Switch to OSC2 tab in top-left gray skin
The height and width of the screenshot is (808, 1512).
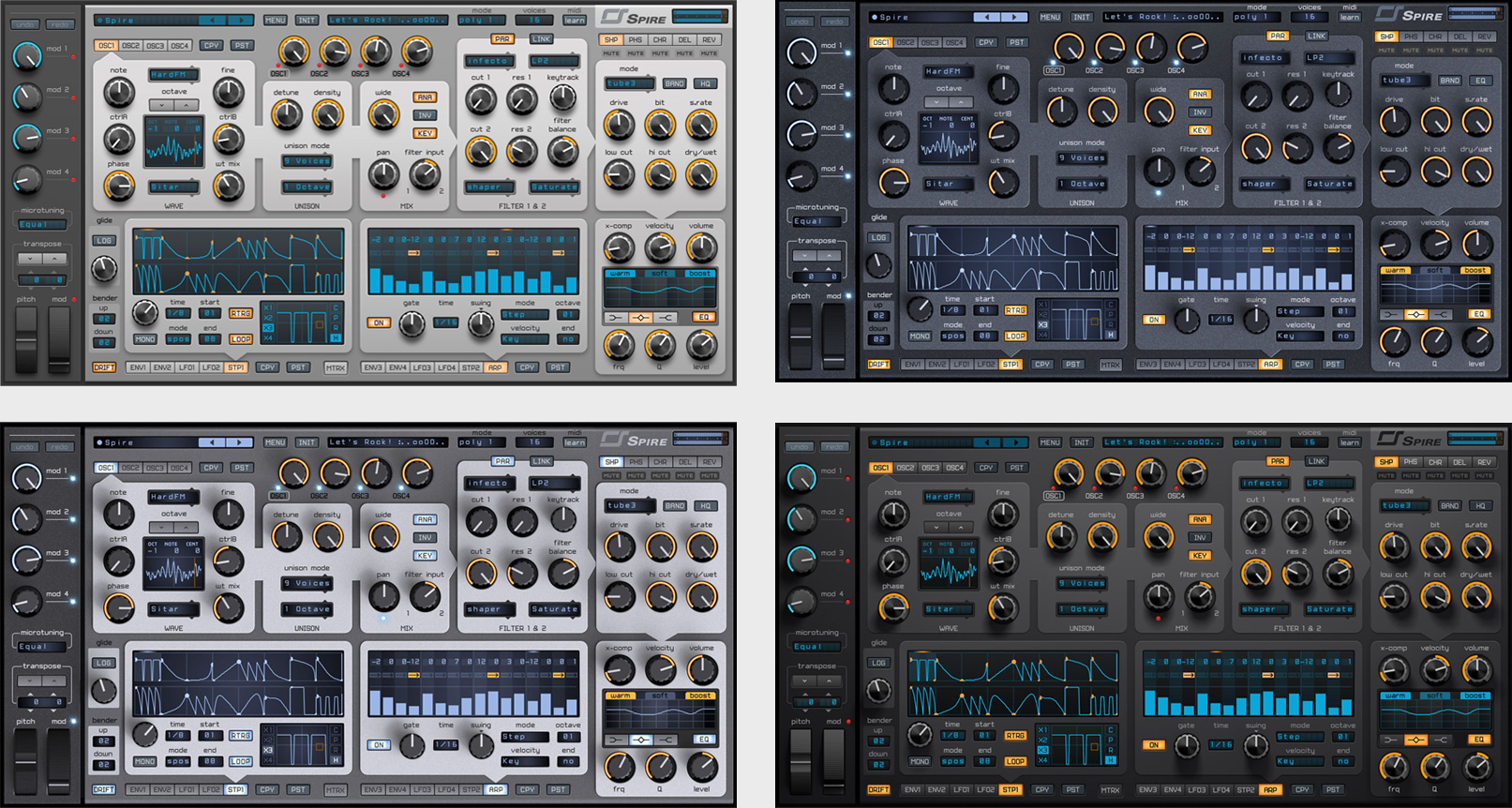click(x=130, y=45)
